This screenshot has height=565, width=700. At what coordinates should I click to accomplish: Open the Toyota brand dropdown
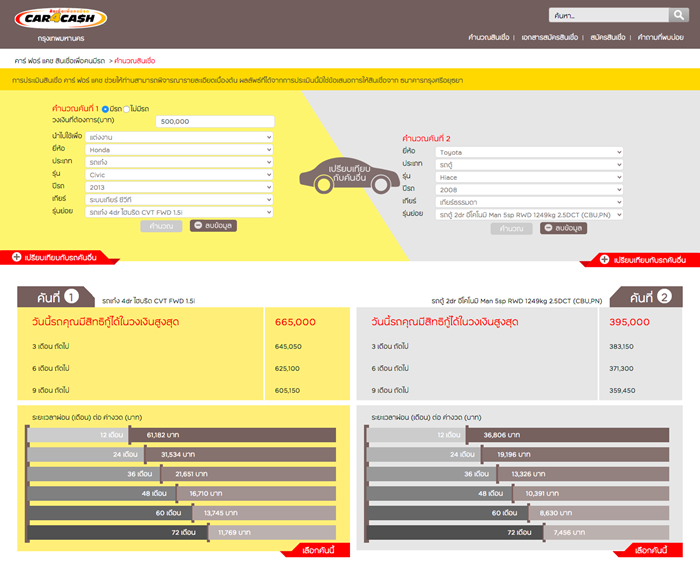coord(529,152)
